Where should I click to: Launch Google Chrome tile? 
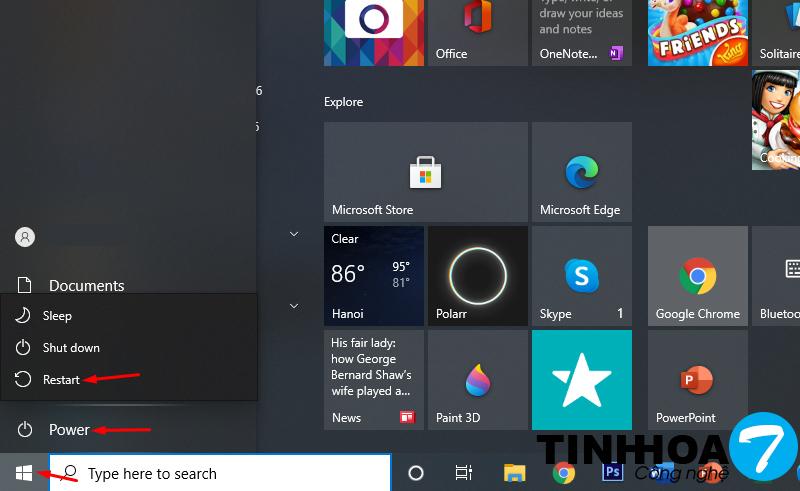coord(697,276)
